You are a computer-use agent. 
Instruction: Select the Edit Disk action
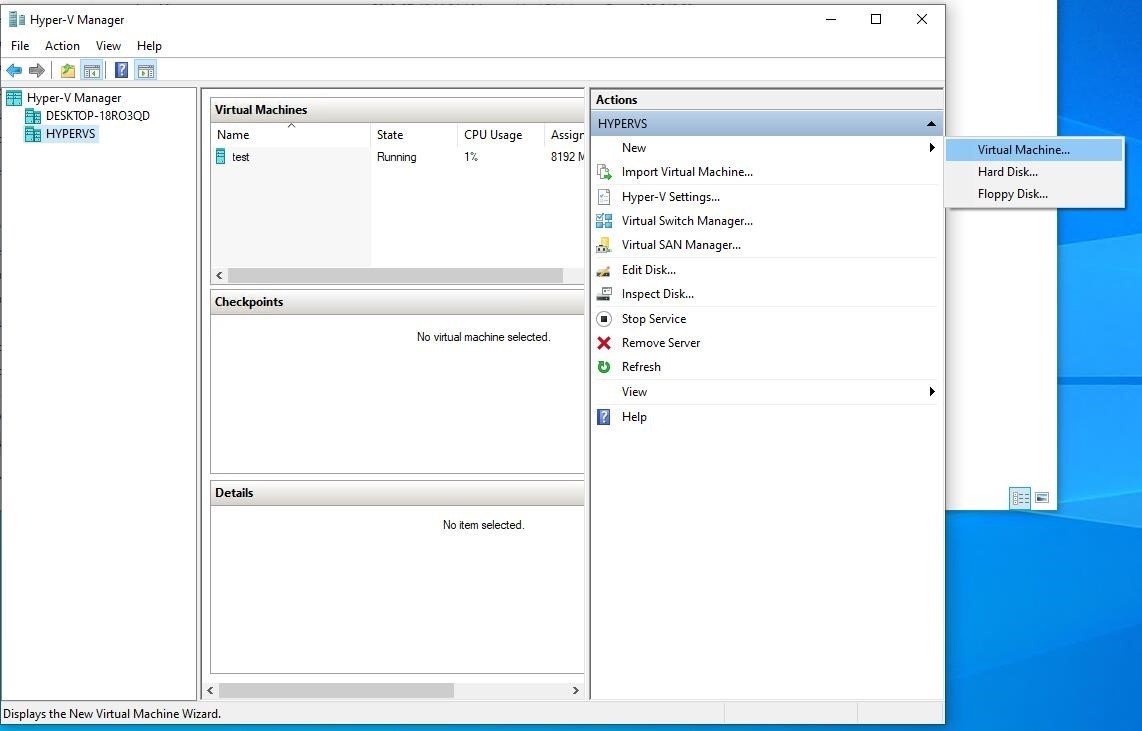(x=649, y=269)
